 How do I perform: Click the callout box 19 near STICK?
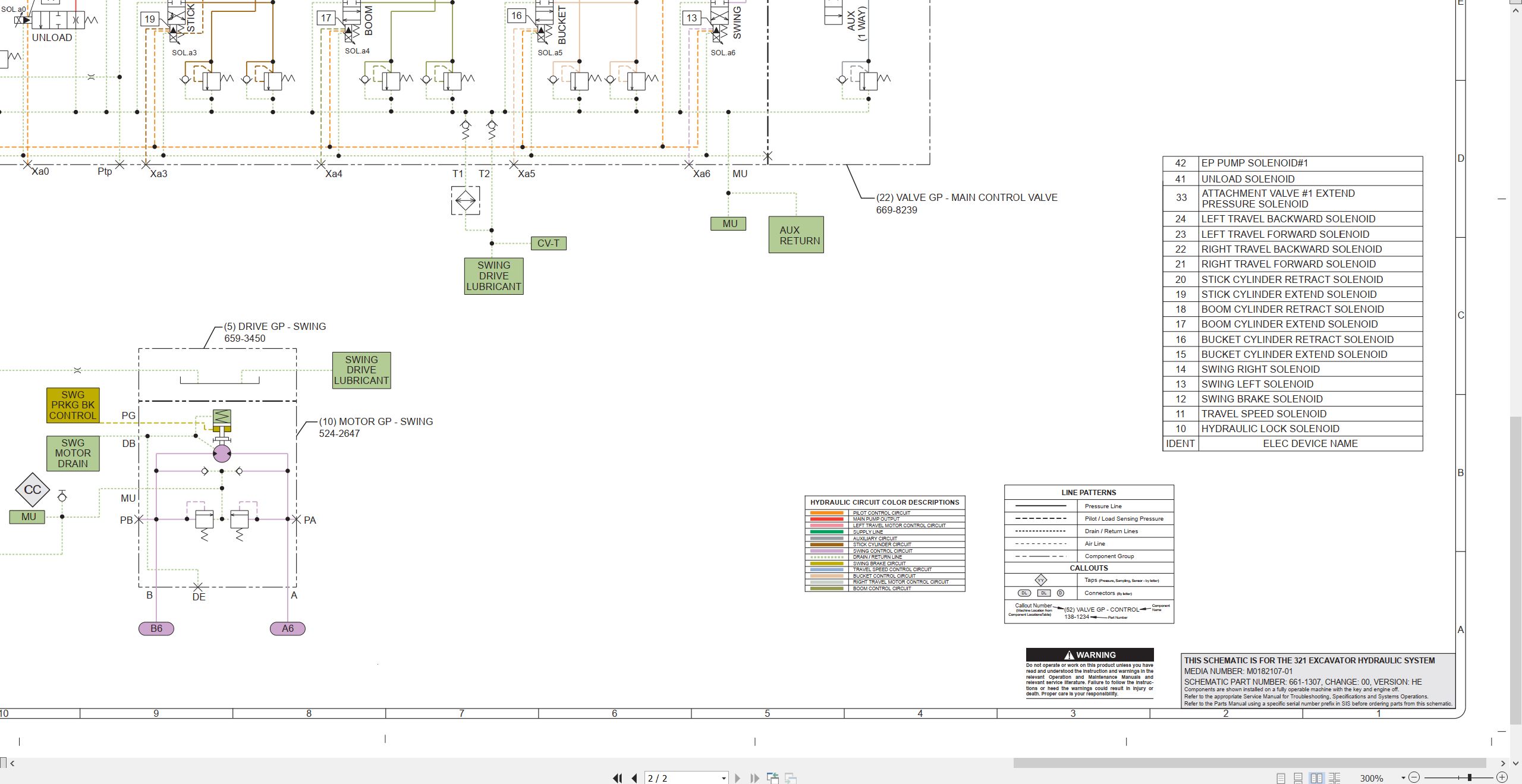(x=150, y=19)
